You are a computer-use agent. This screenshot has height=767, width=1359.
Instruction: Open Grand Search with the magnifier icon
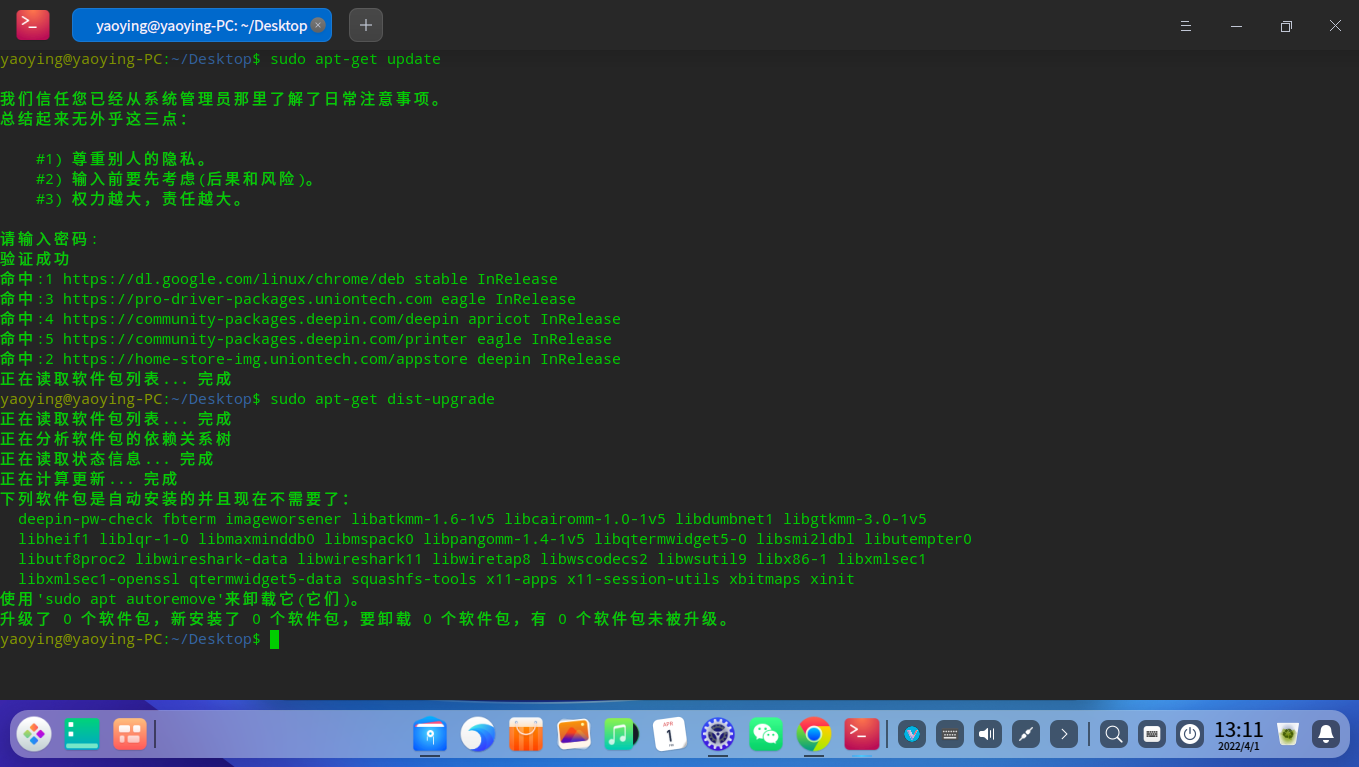[x=1113, y=734]
